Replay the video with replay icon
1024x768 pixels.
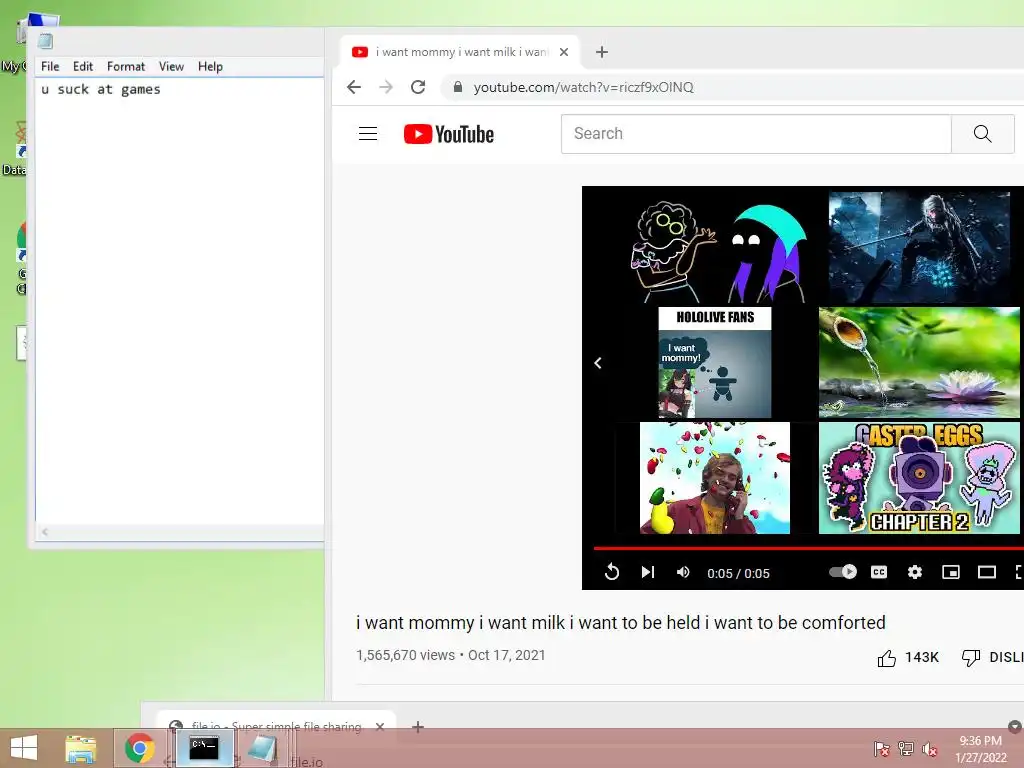pos(611,572)
